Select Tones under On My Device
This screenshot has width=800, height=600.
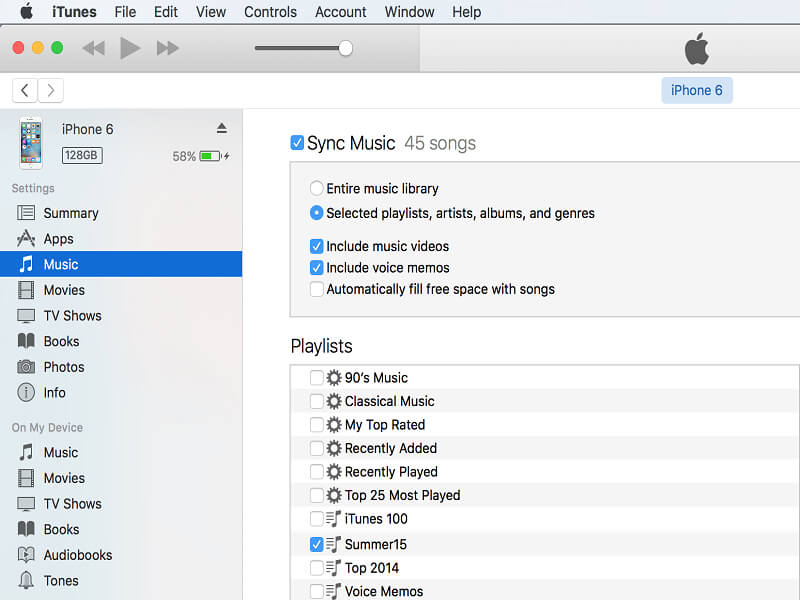pos(61,581)
